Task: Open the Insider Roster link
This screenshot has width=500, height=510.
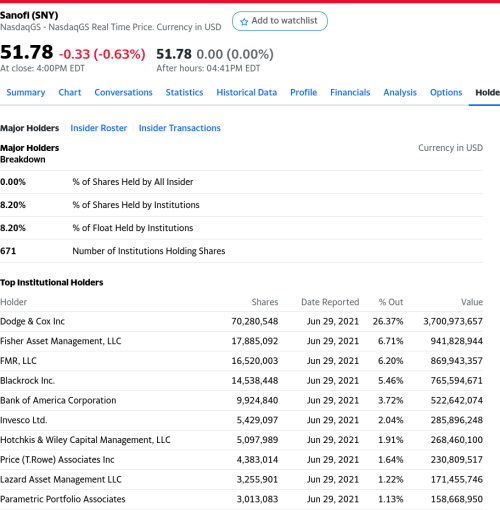Action: [99, 128]
